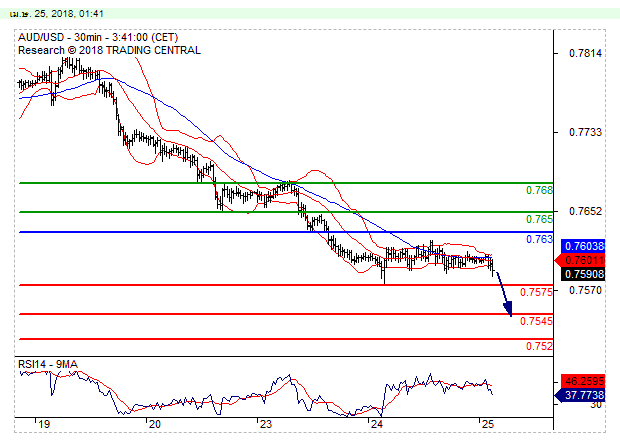Click the black 0.75908 price tag
The image size is (620, 446).
click(x=583, y=274)
